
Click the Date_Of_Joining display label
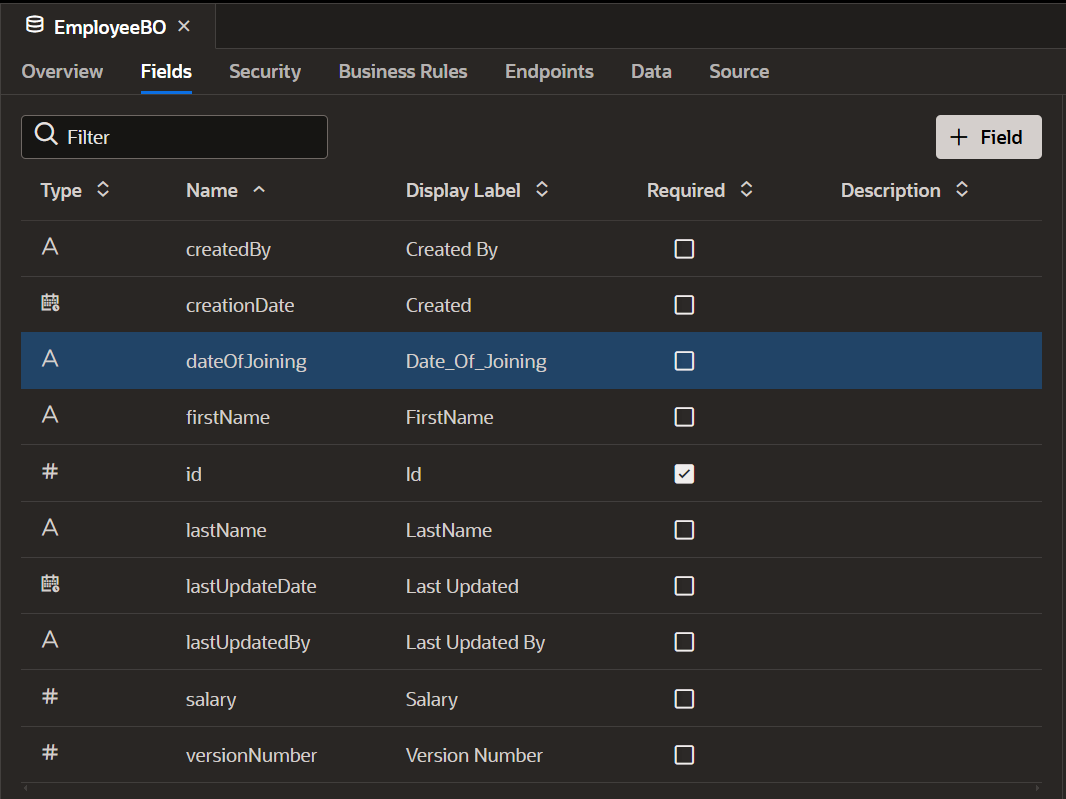(476, 361)
